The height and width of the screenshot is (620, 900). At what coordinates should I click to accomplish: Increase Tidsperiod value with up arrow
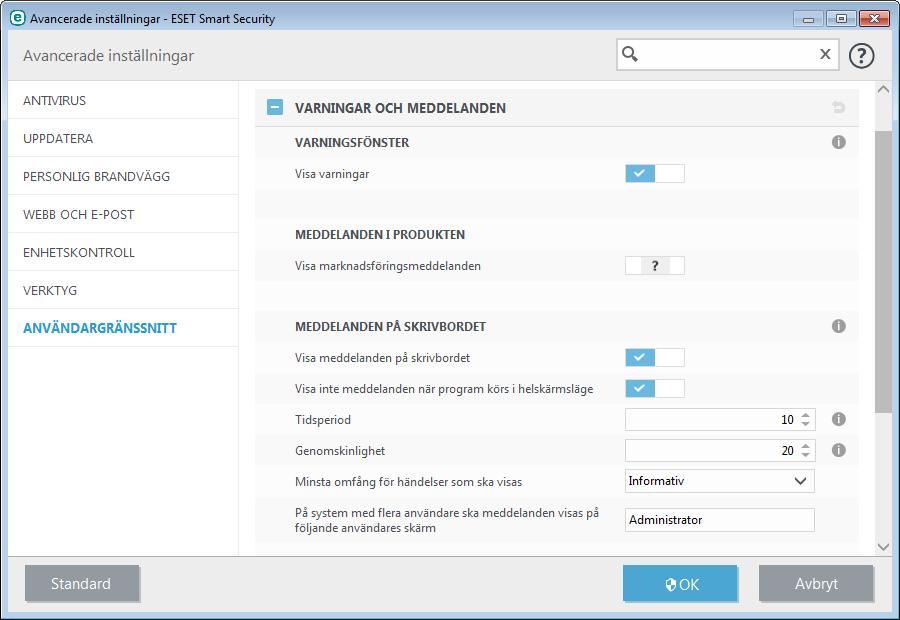click(805, 414)
